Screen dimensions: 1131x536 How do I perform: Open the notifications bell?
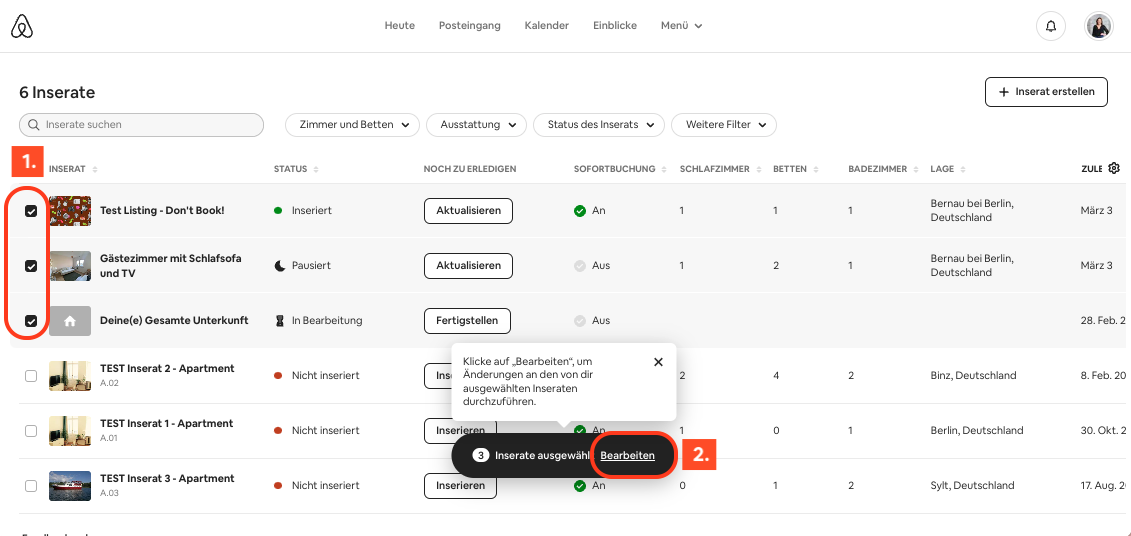[1051, 26]
